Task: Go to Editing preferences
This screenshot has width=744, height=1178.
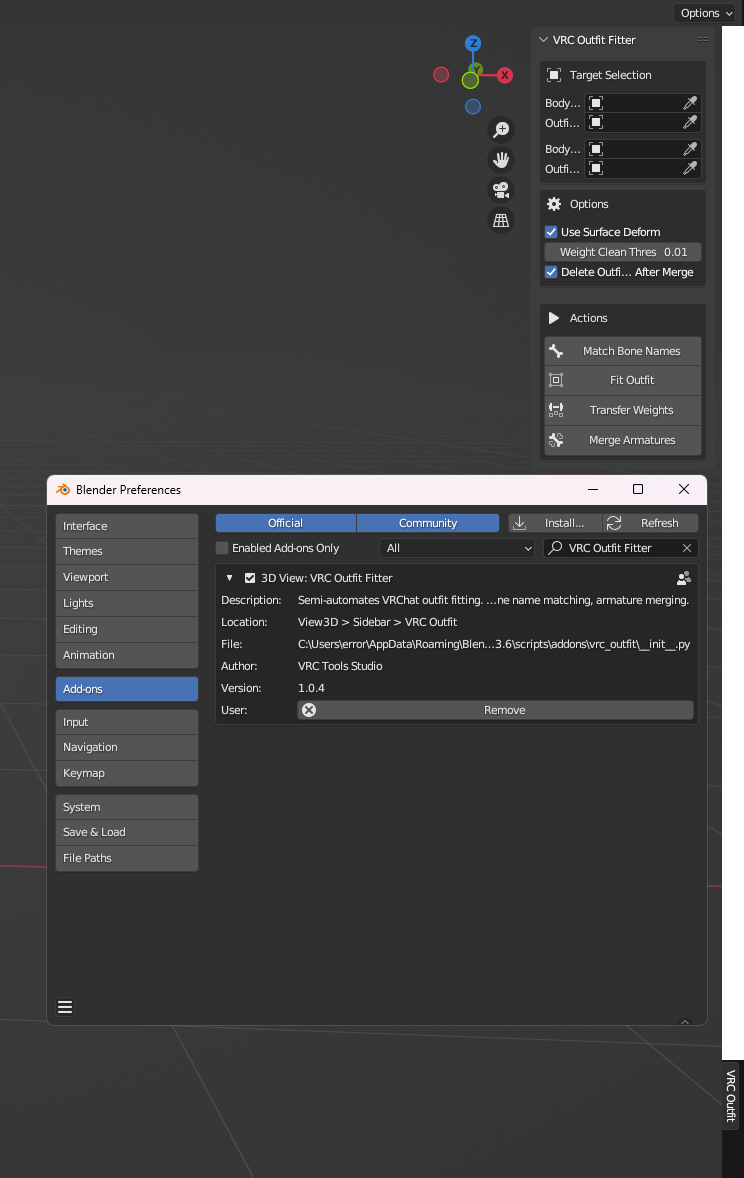Action: click(127, 629)
